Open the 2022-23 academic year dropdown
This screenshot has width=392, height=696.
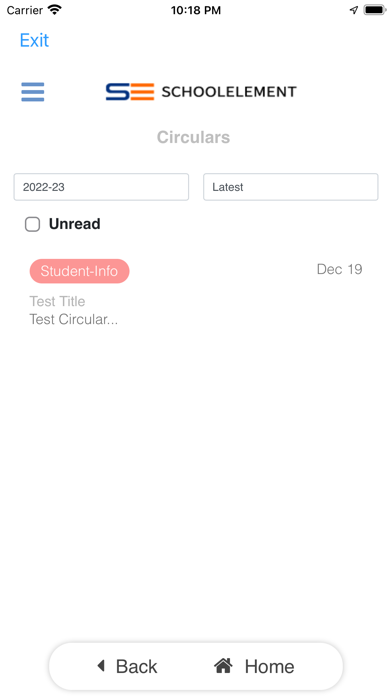pos(101,187)
